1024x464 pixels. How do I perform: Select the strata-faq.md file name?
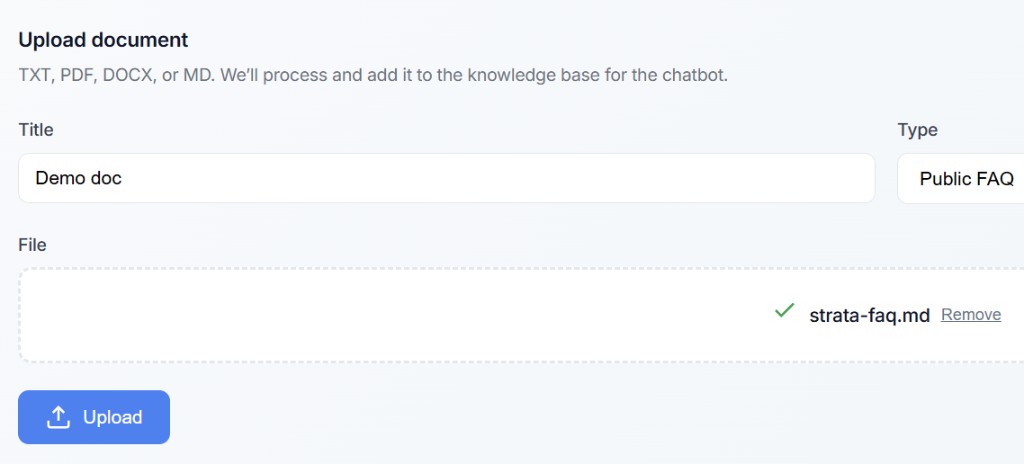869,315
